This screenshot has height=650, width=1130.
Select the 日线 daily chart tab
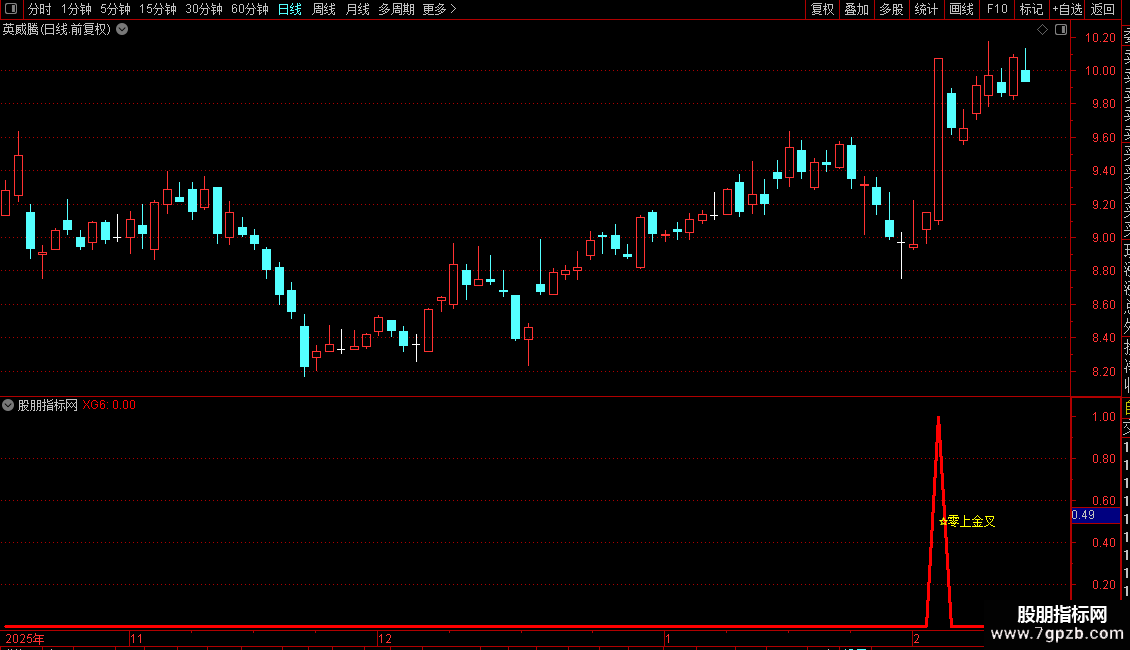click(x=290, y=9)
